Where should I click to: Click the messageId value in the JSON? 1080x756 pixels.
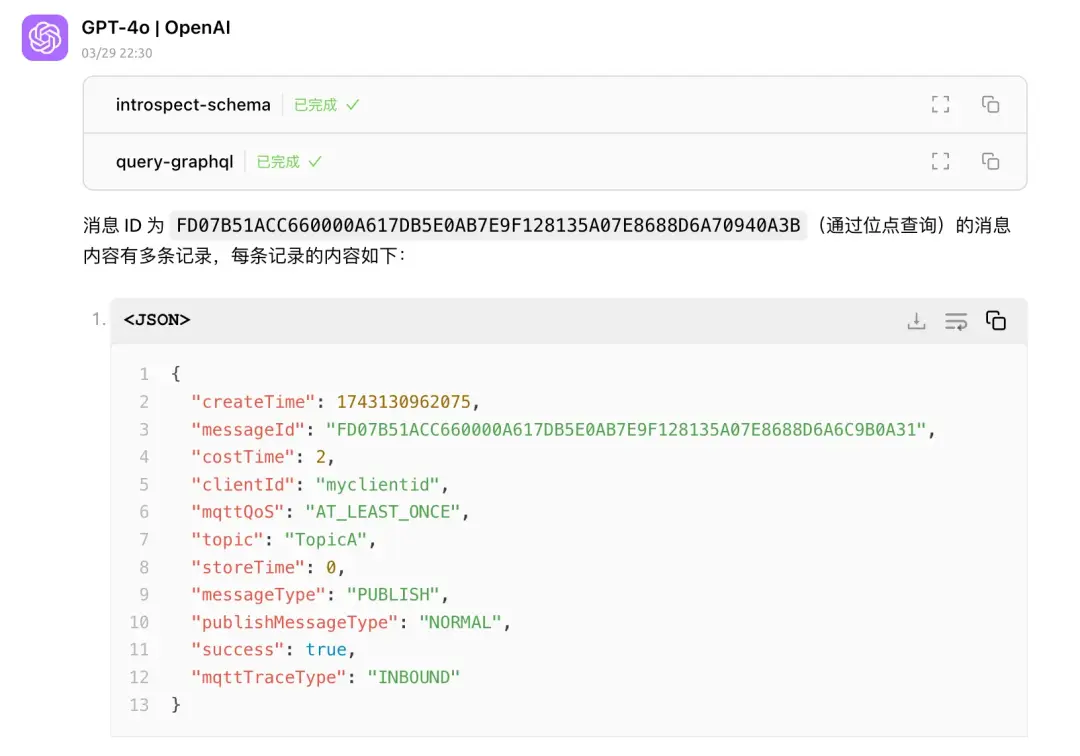coord(630,430)
